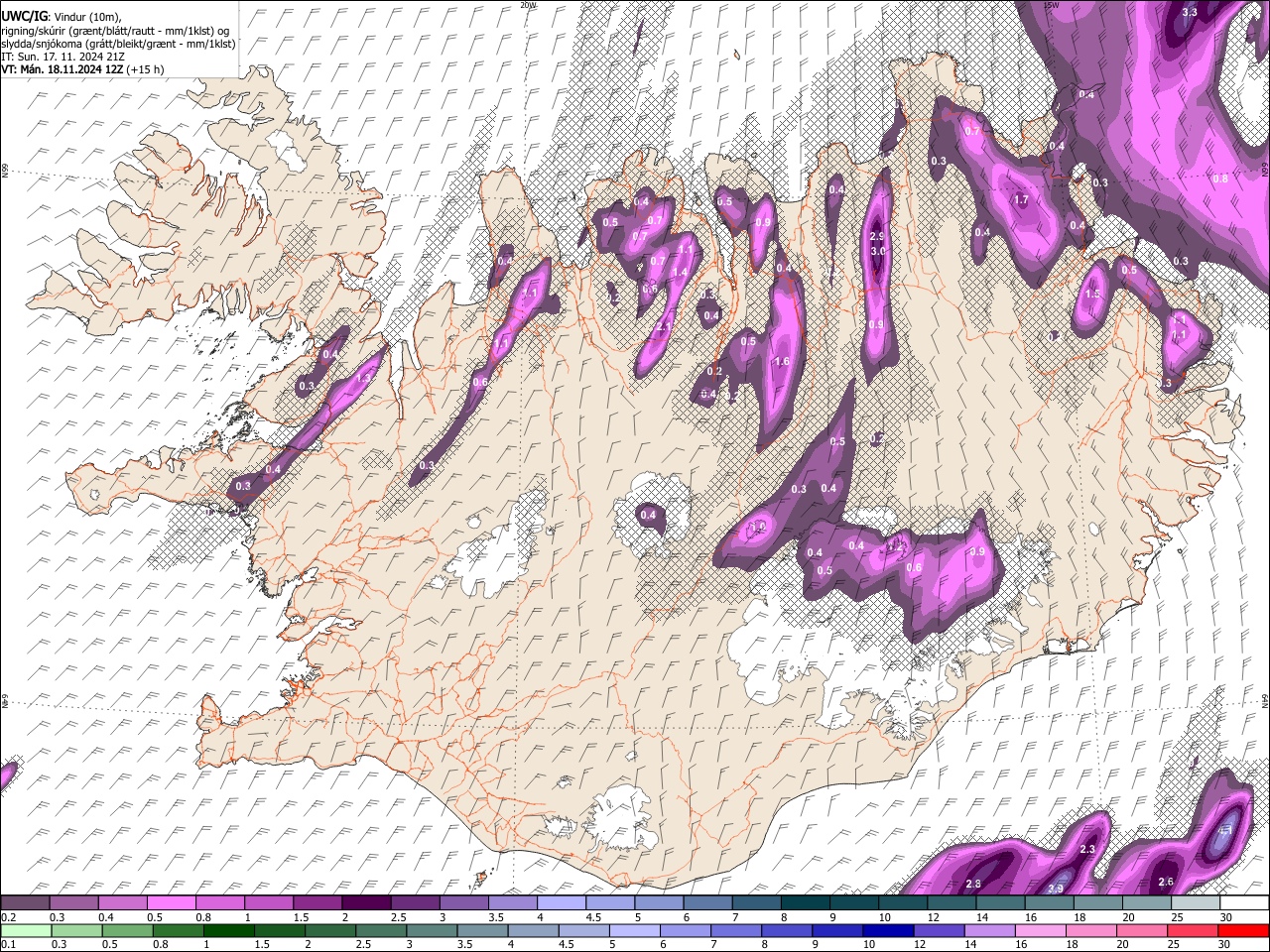Click the '(+15 h)' forecast offset text
The image size is (1270, 952).
click(146, 69)
